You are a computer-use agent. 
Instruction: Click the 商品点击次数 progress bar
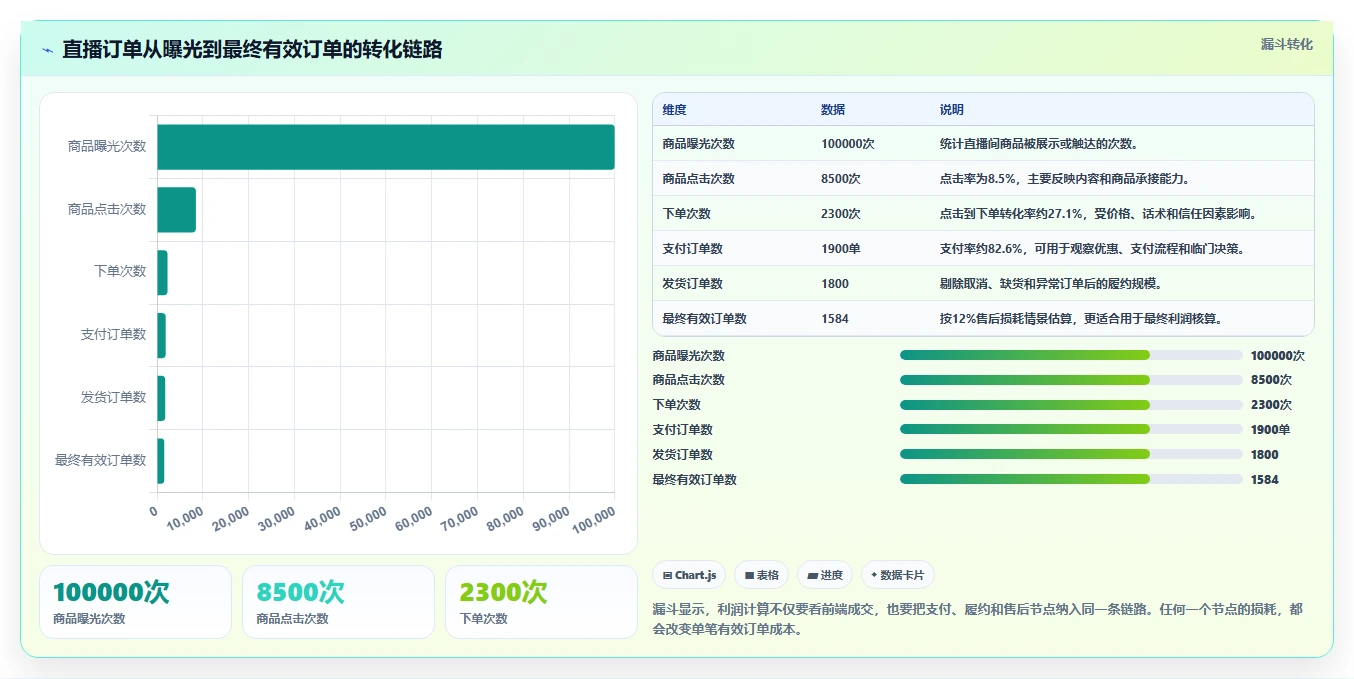pos(1071,380)
